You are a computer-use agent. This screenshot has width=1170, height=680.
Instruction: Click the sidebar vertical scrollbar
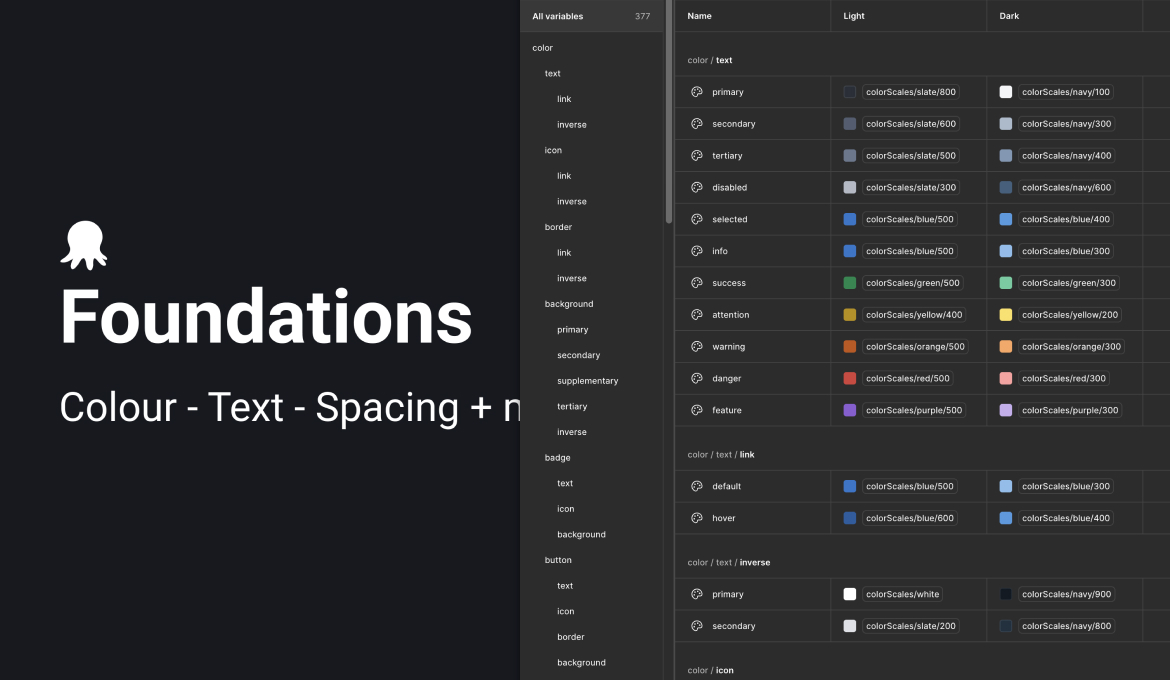tap(669, 110)
